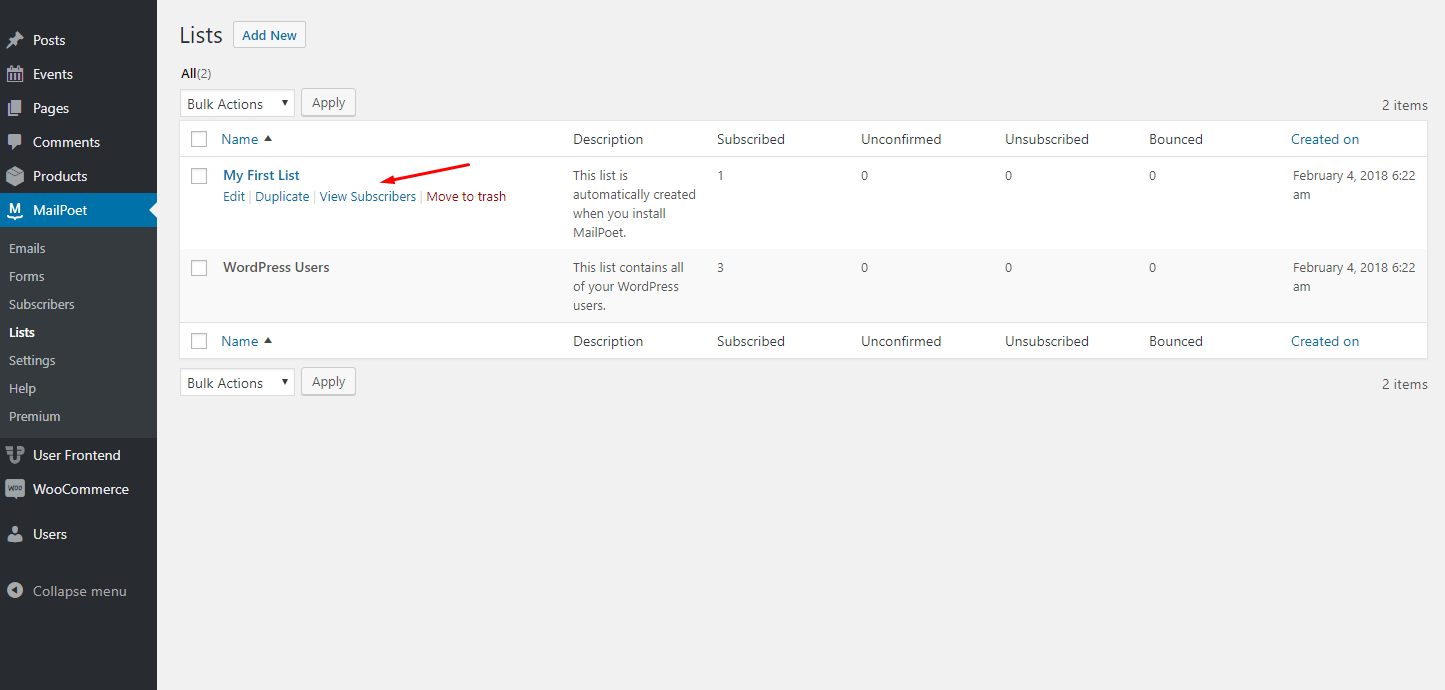This screenshot has height=690, width=1445.
Task: Click the Users person icon
Action: (x=15, y=534)
